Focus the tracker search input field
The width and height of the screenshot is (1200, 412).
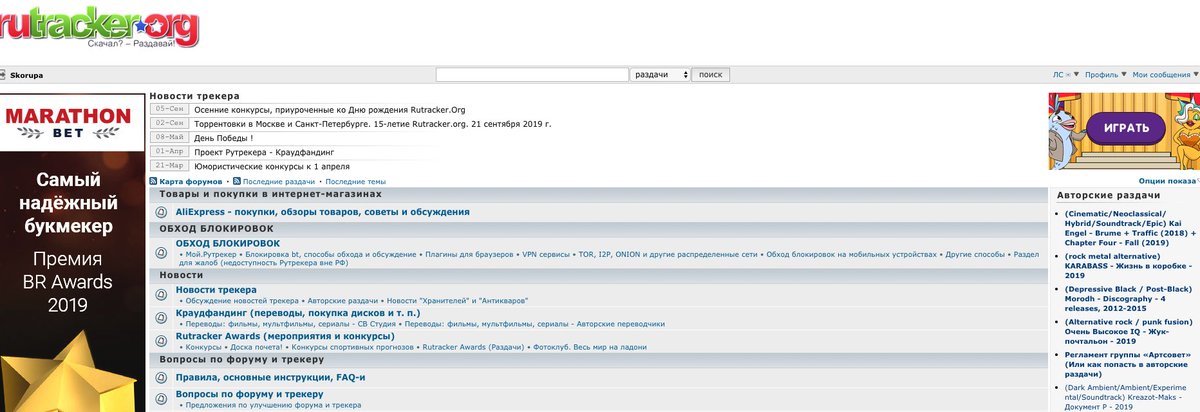click(x=532, y=75)
